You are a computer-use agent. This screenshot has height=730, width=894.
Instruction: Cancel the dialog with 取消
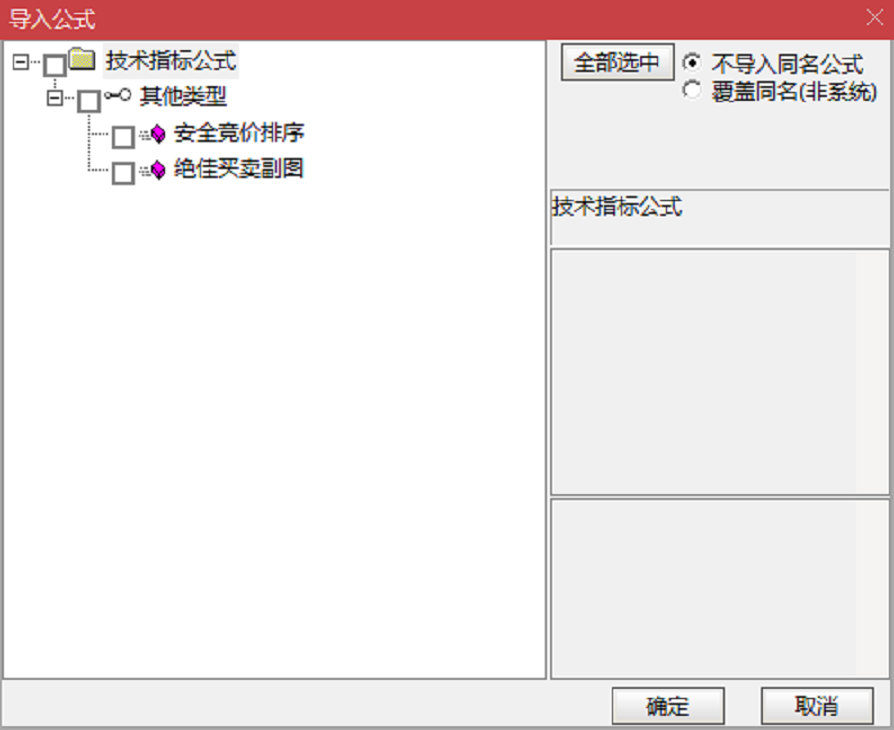pyautogui.click(x=817, y=706)
